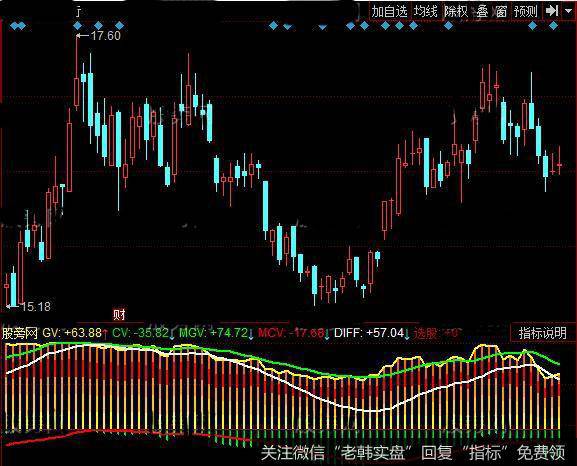Open the 指标说明 indicator description

(542, 333)
